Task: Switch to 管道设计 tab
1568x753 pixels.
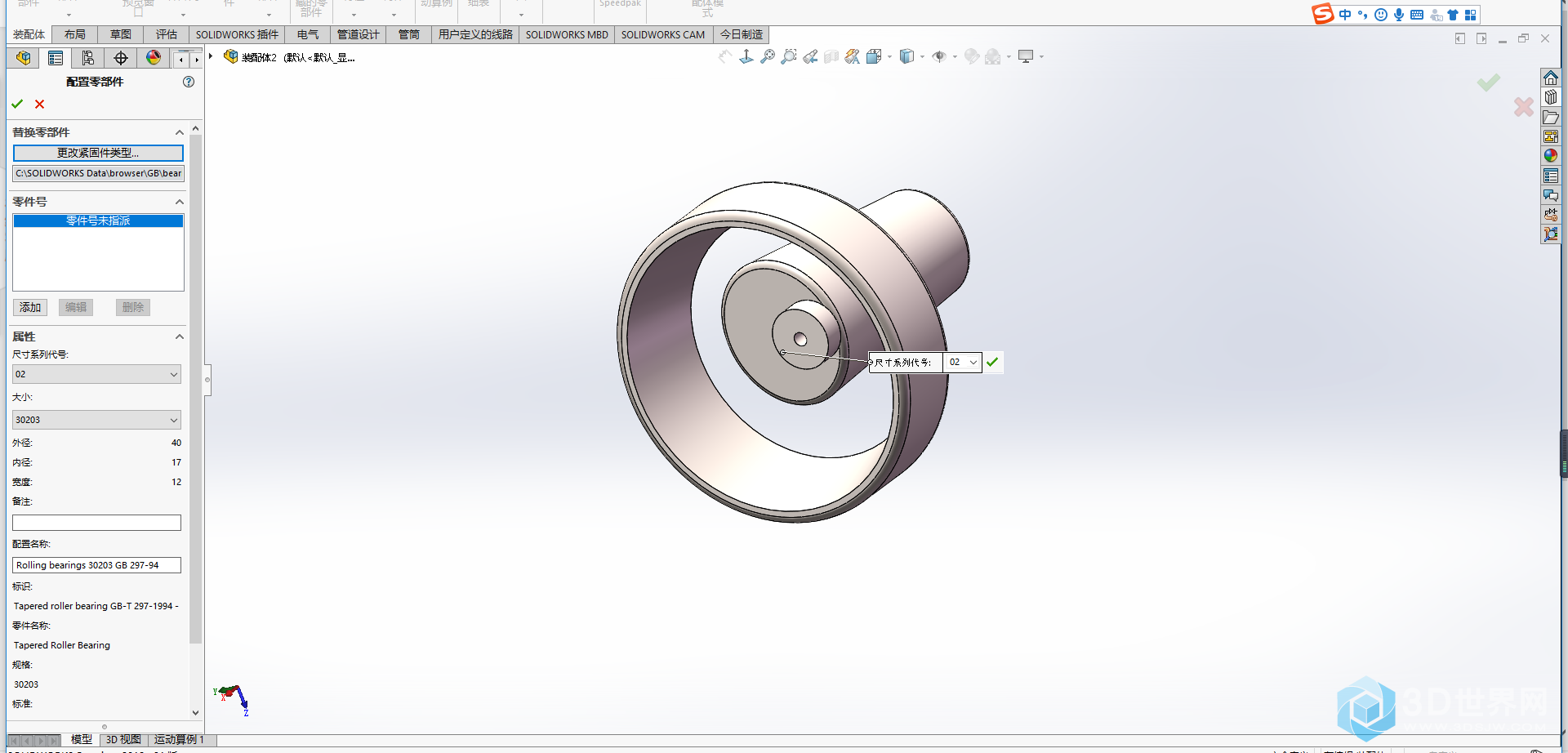Action: click(x=359, y=34)
